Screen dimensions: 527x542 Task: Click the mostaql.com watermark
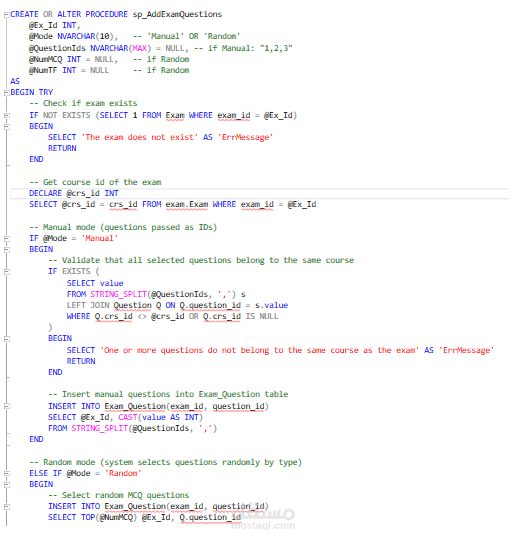263,526
